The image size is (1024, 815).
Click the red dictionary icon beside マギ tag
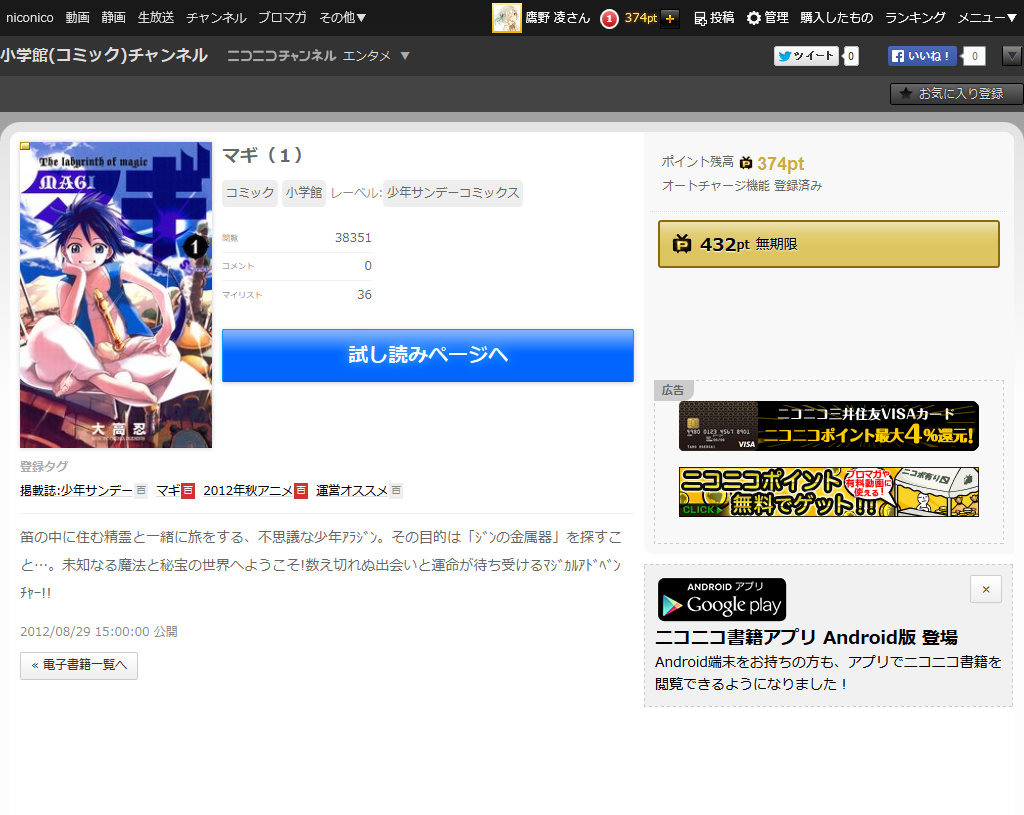[187, 490]
